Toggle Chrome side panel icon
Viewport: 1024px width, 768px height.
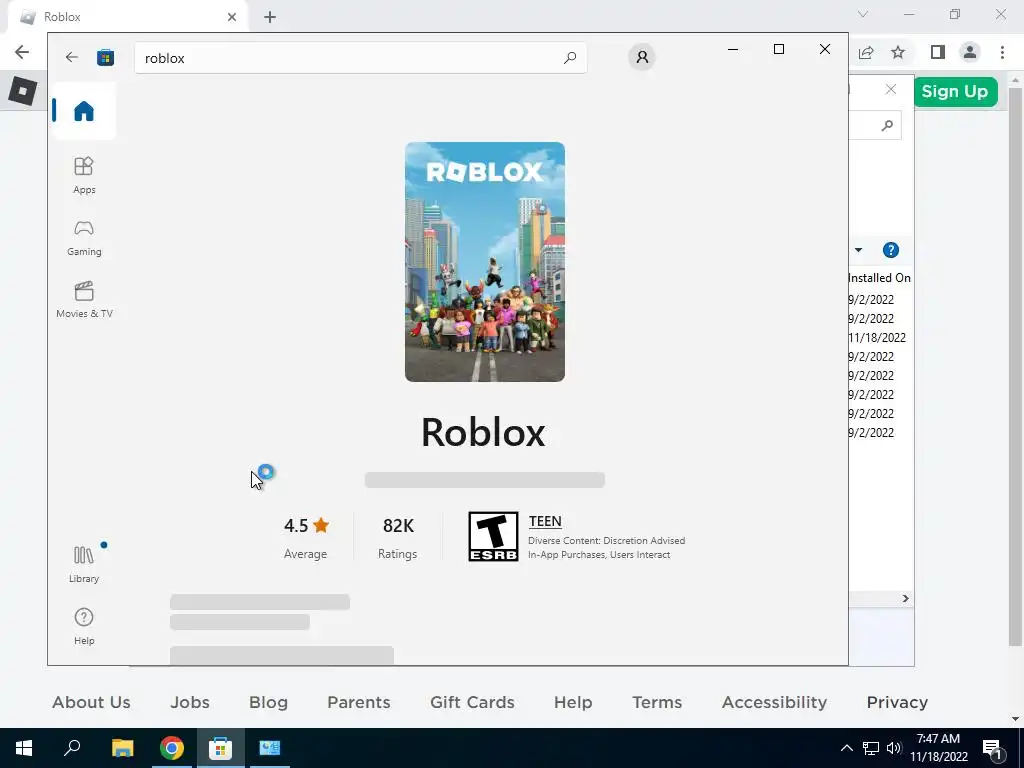pos(938,52)
